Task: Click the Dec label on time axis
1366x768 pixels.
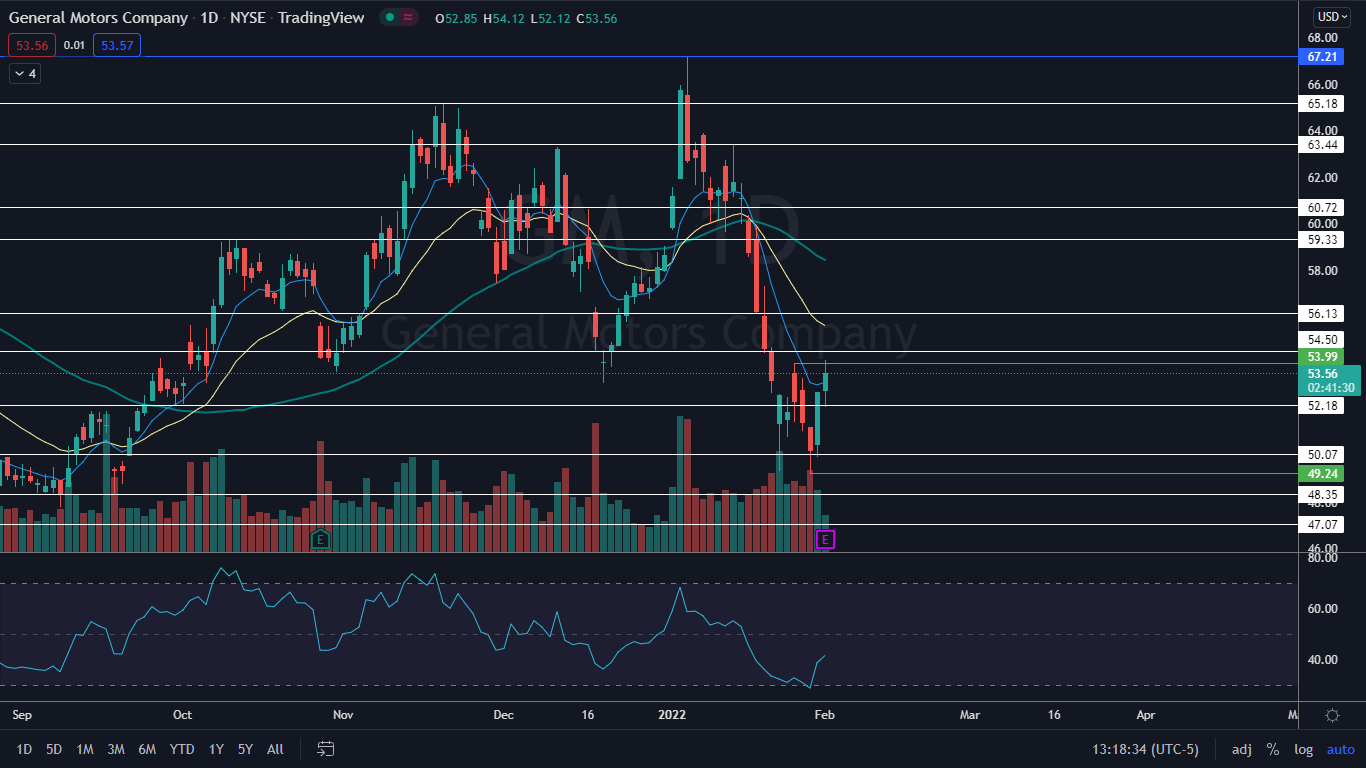Action: tap(503, 715)
